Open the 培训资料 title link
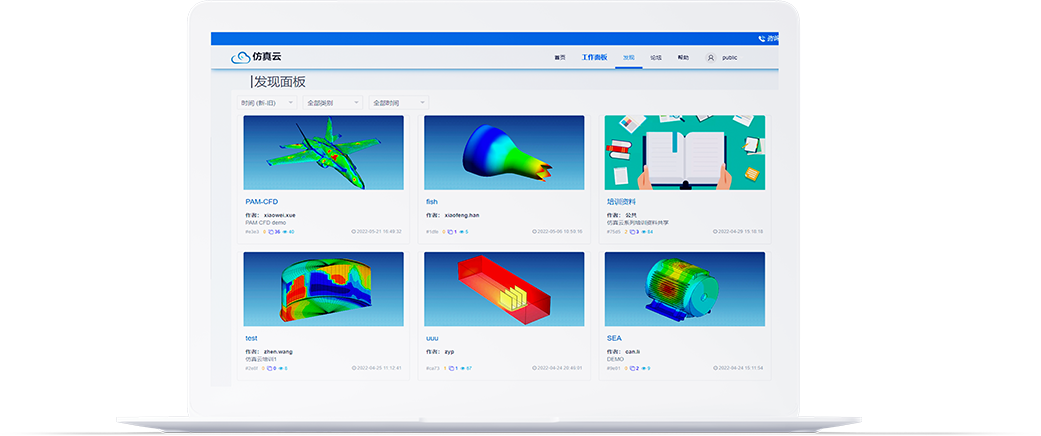This screenshot has width=1041, height=436. point(620,202)
